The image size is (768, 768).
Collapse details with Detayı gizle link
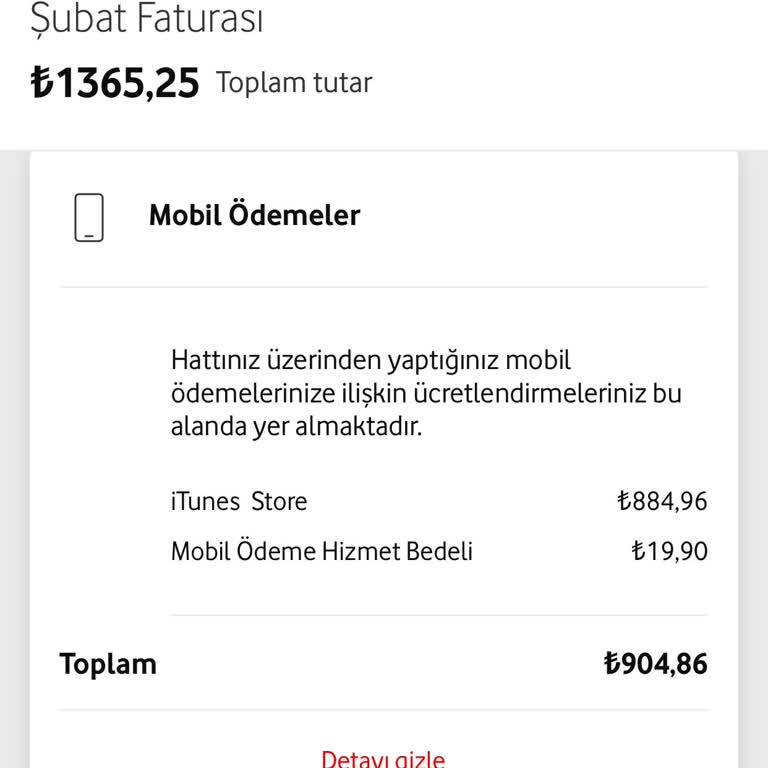pos(383,759)
